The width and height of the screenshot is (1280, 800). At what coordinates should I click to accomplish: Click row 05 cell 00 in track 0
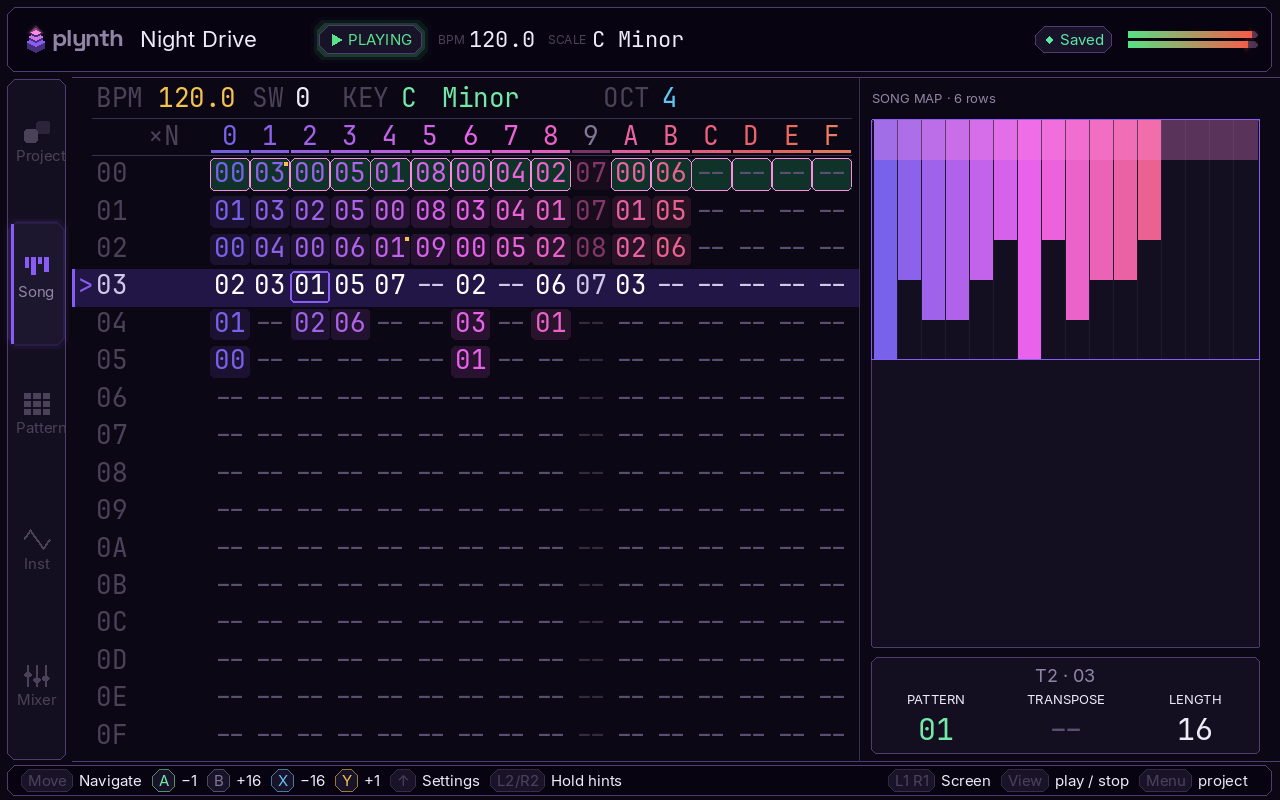pos(230,360)
